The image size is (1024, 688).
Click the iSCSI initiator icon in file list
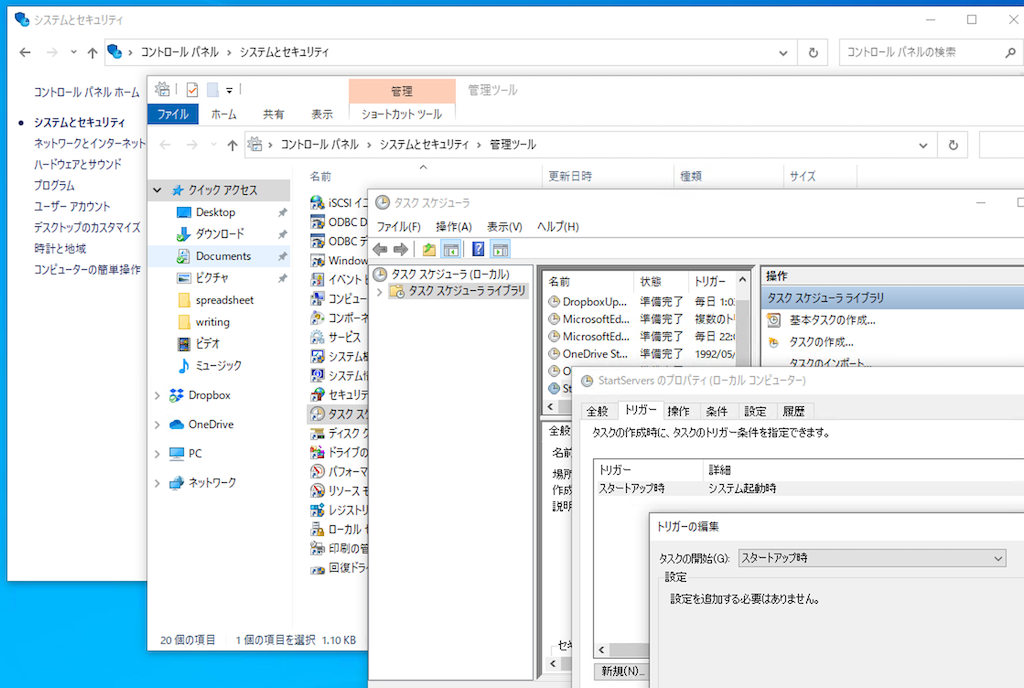pos(317,203)
